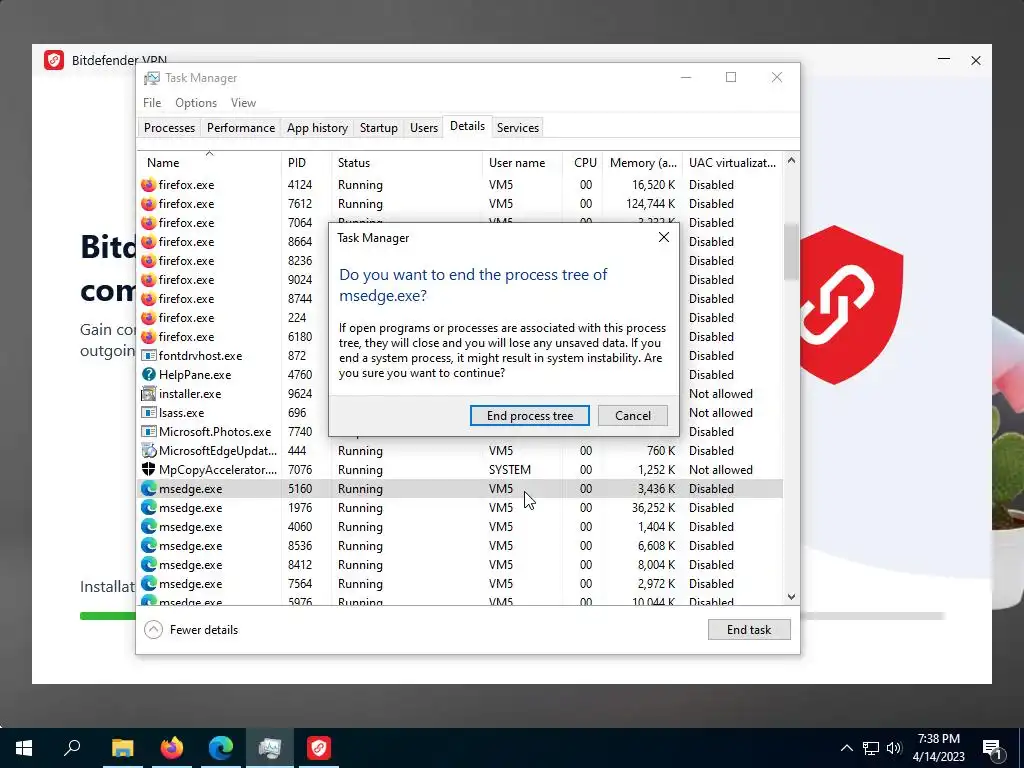Image resolution: width=1024 pixels, height=768 pixels.
Task: Sort by the Status column header
Action: pyautogui.click(x=407, y=163)
